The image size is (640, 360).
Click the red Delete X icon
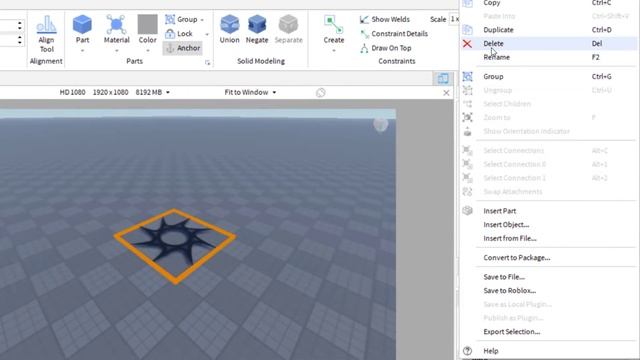tap(467, 44)
